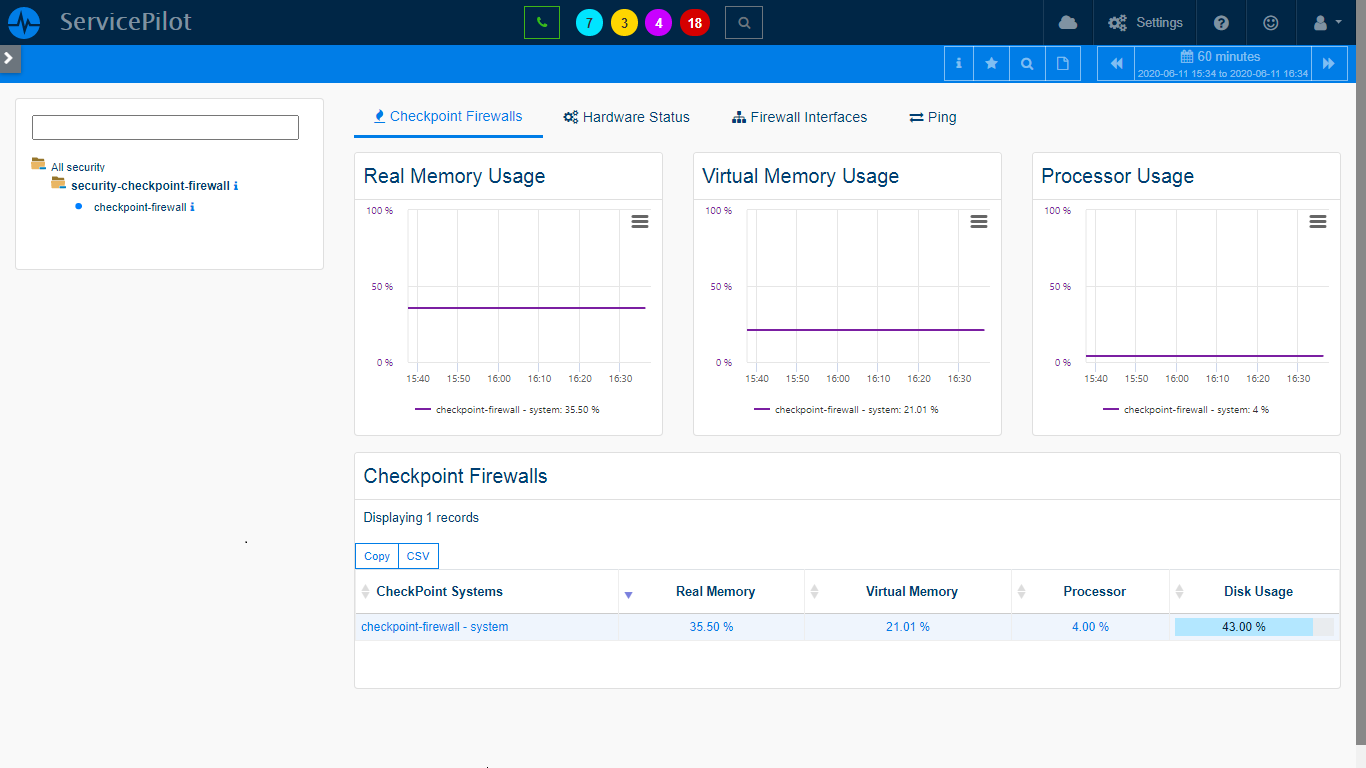
Task: Click the smiley face feedback icon
Action: pos(1271,22)
